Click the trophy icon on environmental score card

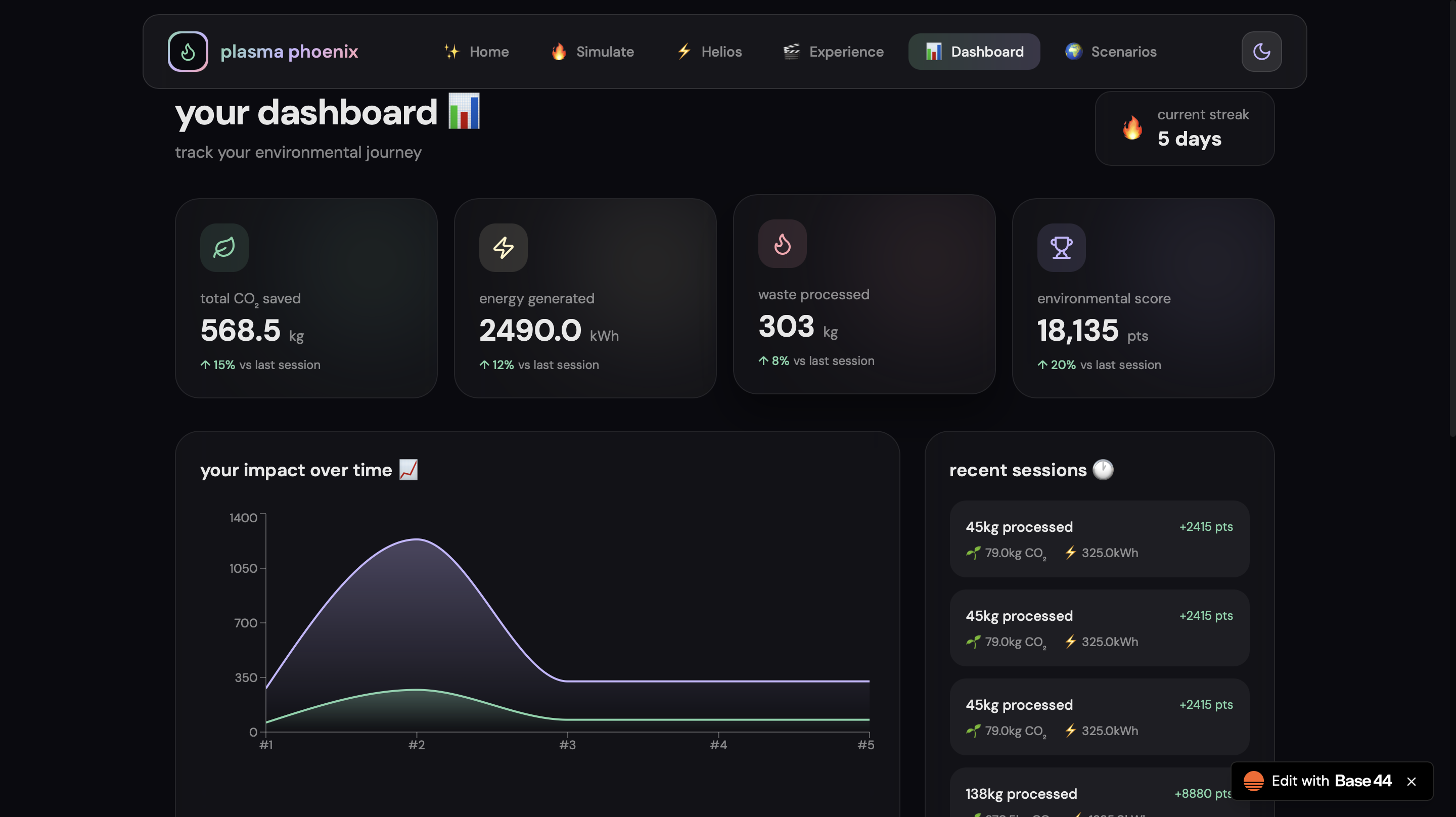pos(1061,248)
